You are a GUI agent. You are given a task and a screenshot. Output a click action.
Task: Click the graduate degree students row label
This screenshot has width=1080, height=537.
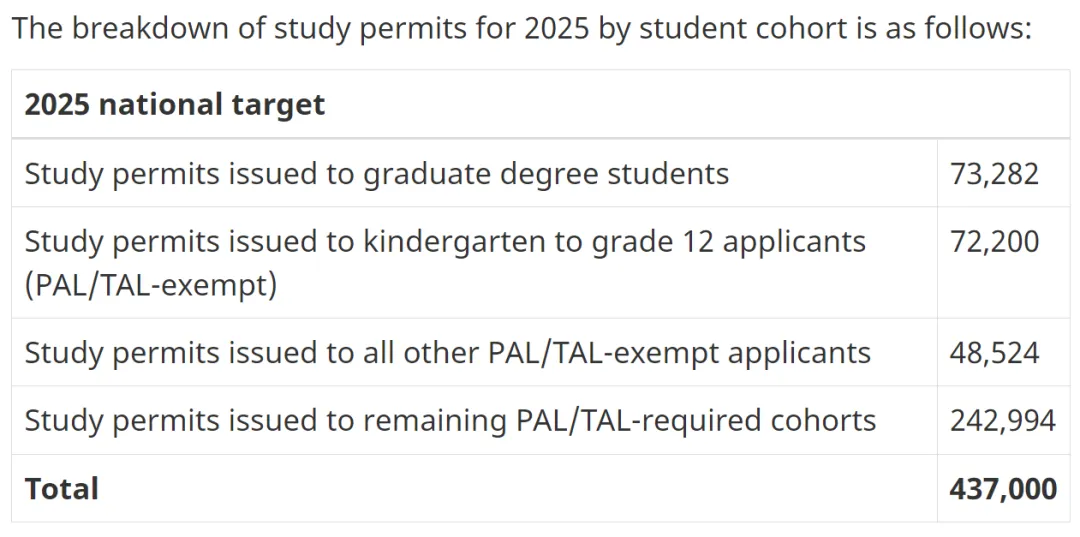[x=377, y=174]
